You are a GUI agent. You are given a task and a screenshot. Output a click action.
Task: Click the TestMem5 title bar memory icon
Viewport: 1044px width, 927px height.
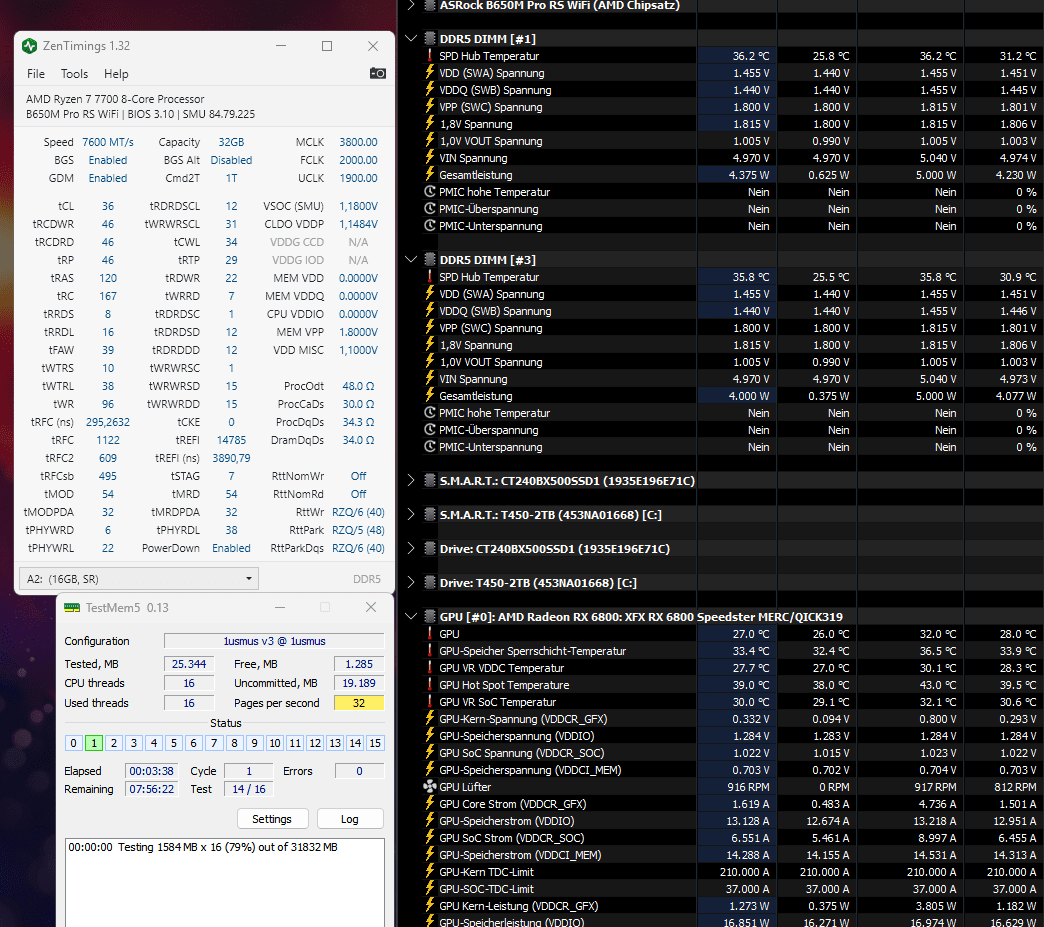(x=71, y=607)
